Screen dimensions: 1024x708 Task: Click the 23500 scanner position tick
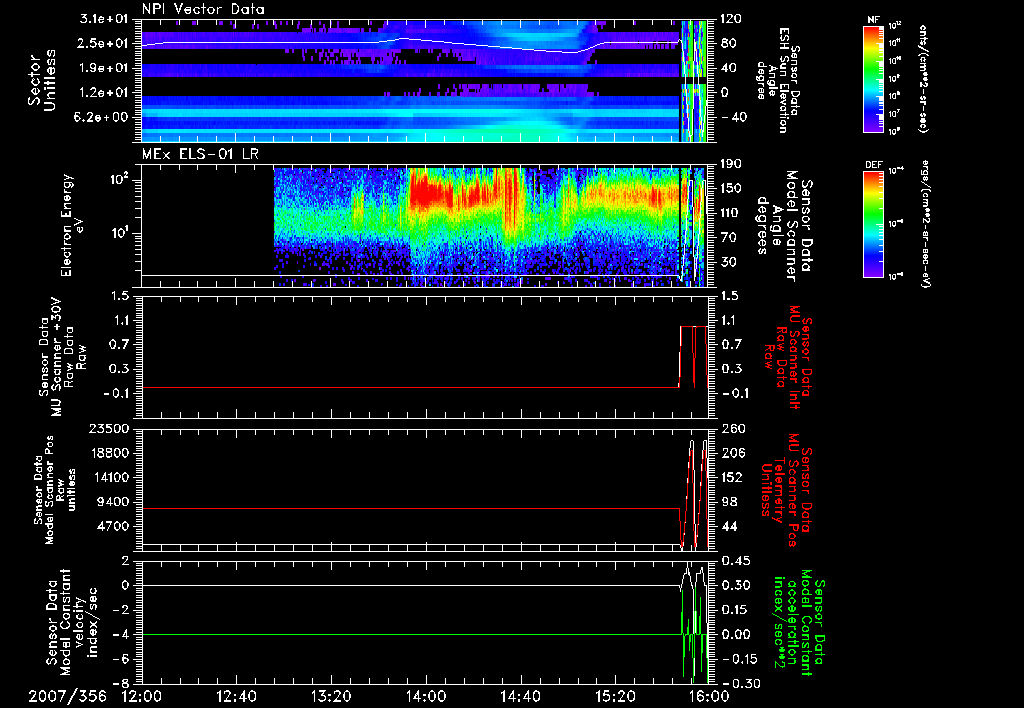[110, 429]
